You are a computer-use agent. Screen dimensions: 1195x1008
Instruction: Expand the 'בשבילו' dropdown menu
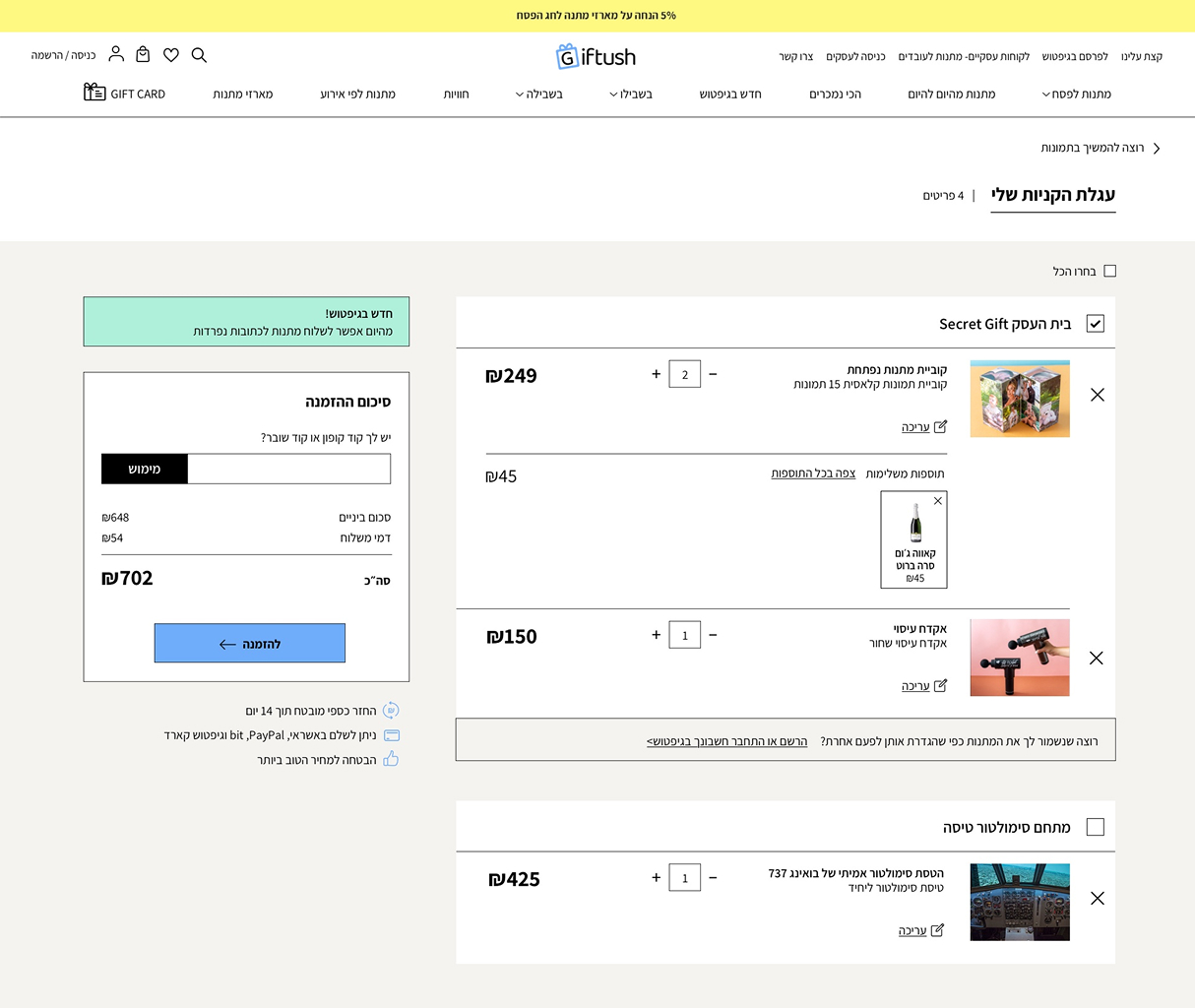click(631, 94)
